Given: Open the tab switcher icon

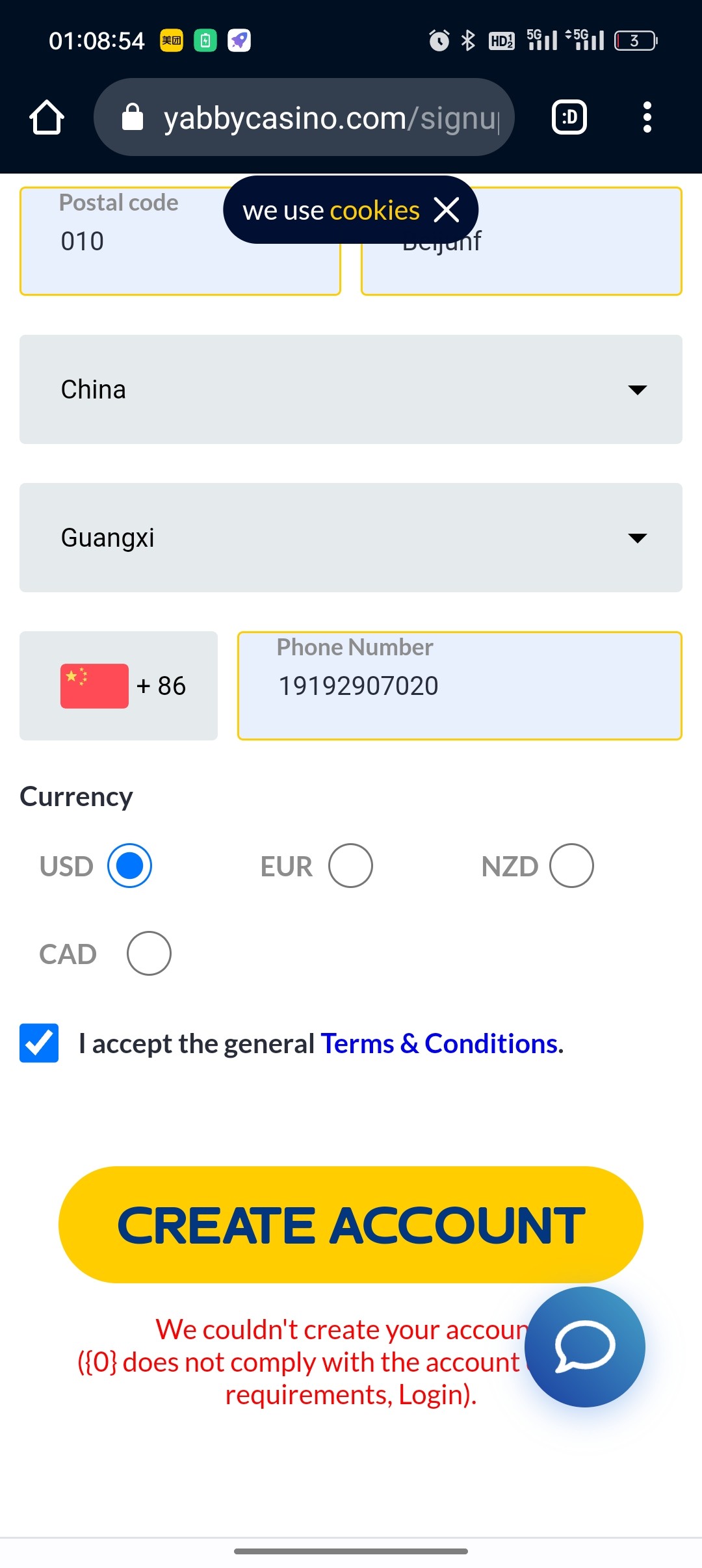Looking at the screenshot, I should [x=569, y=118].
